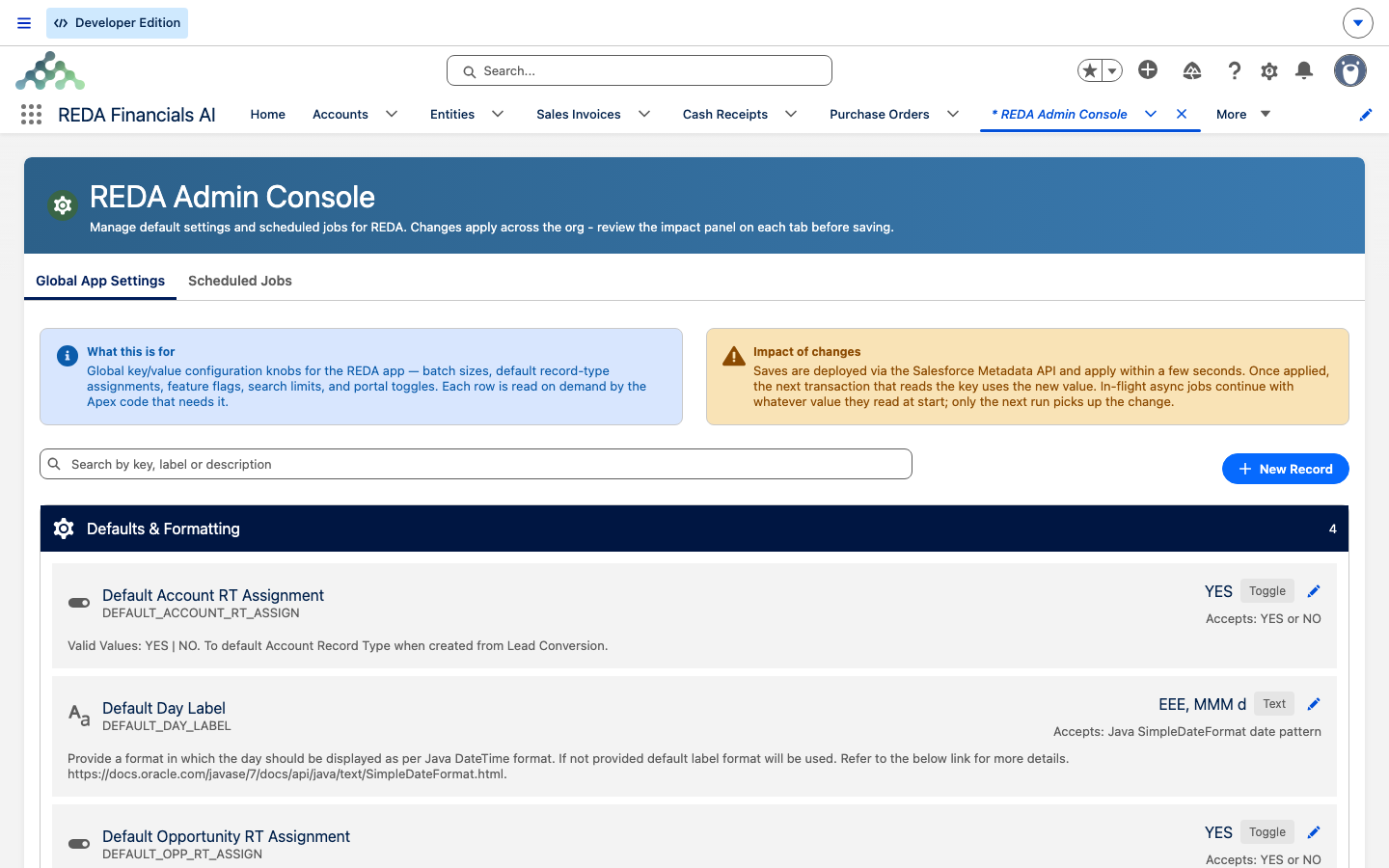Click the New Record button
This screenshot has width=1389, height=868.
coord(1286,469)
